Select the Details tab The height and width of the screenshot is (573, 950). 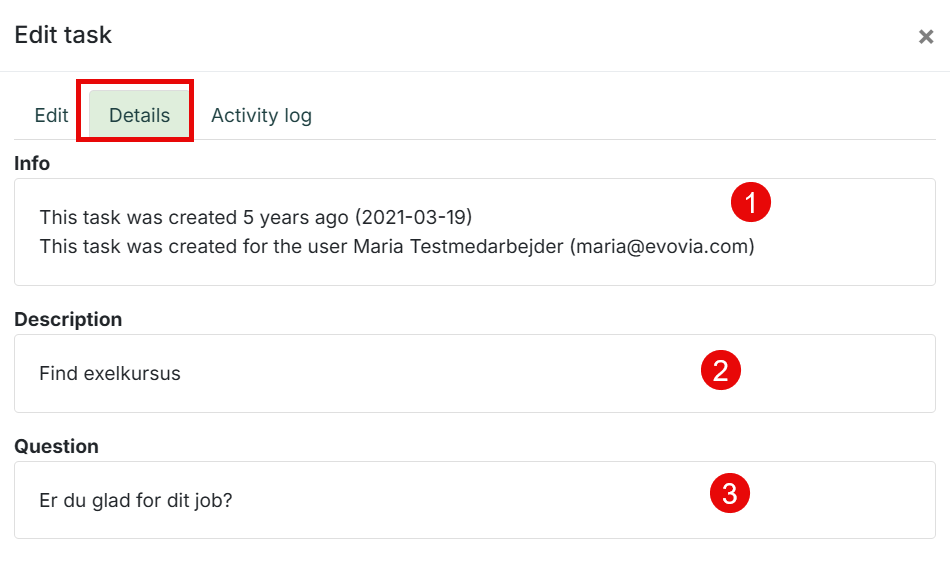(139, 115)
